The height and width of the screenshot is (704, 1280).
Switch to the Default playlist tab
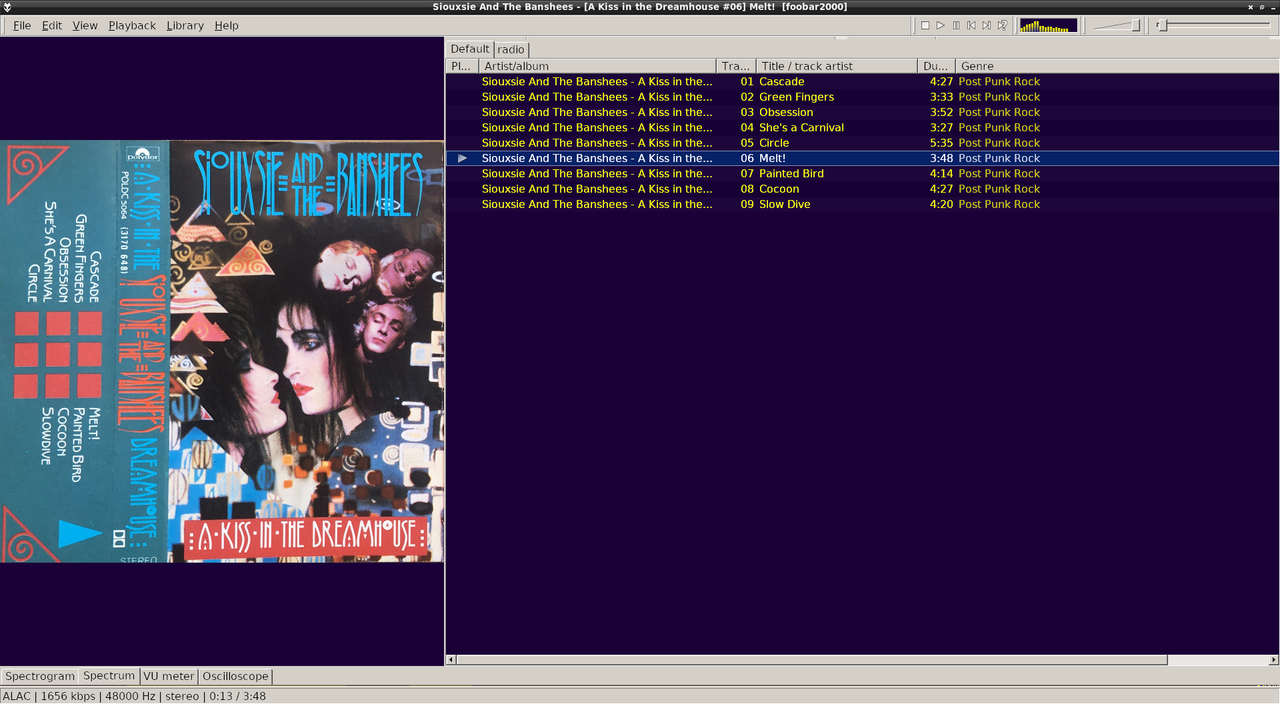pos(470,48)
